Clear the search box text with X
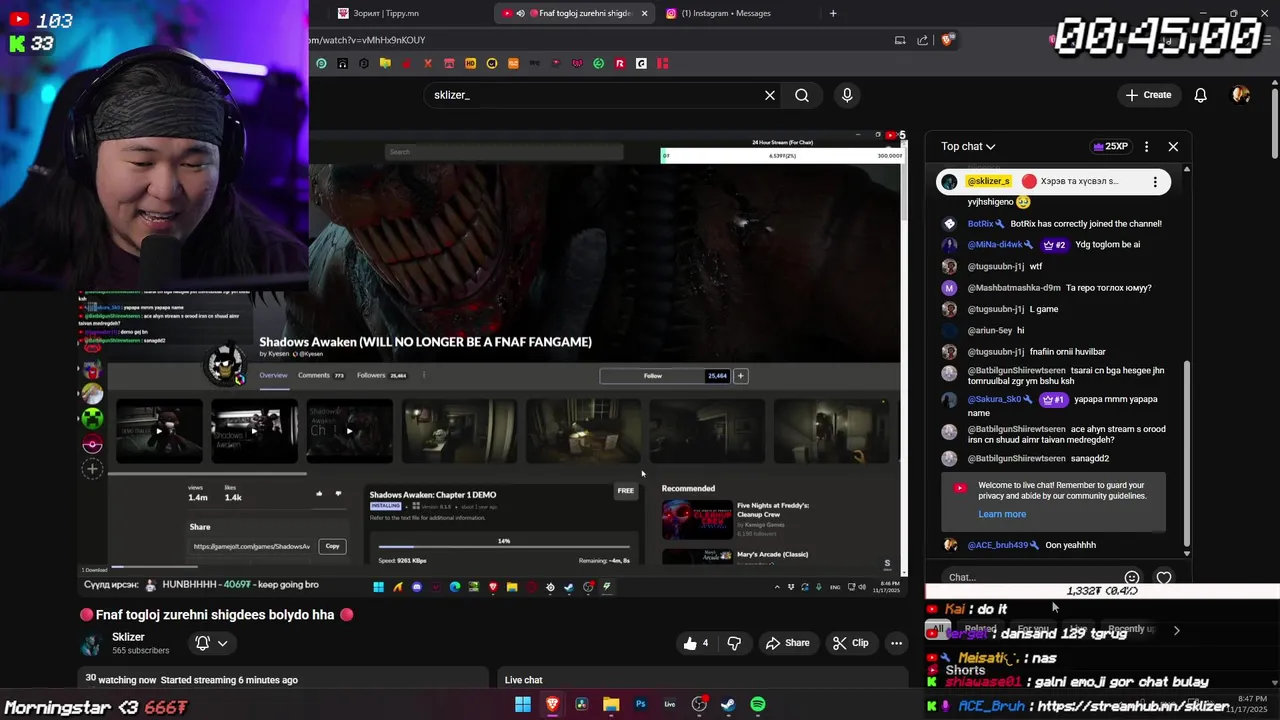This screenshot has height=720, width=1280. (770, 95)
